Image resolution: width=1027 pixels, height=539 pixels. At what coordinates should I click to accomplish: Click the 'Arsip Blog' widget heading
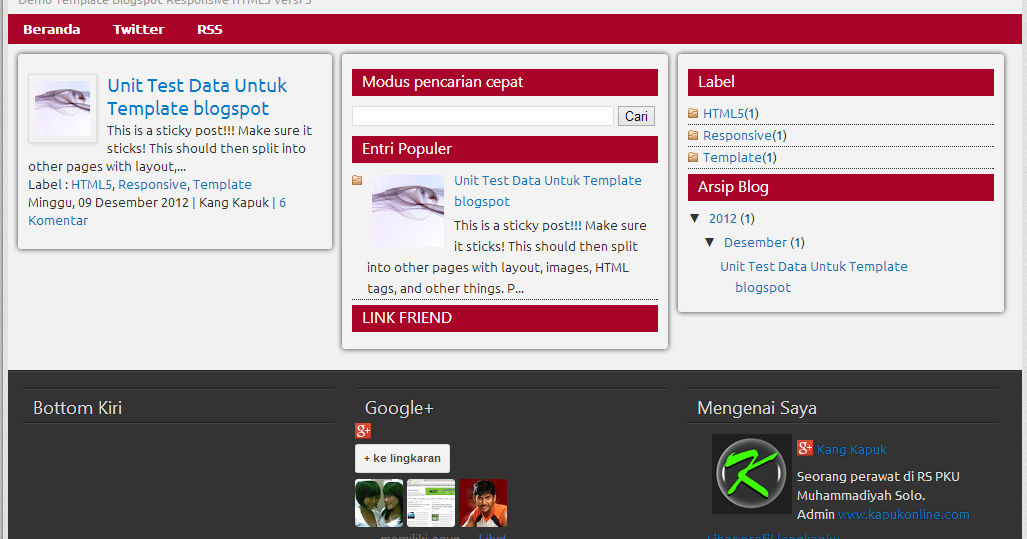(840, 187)
